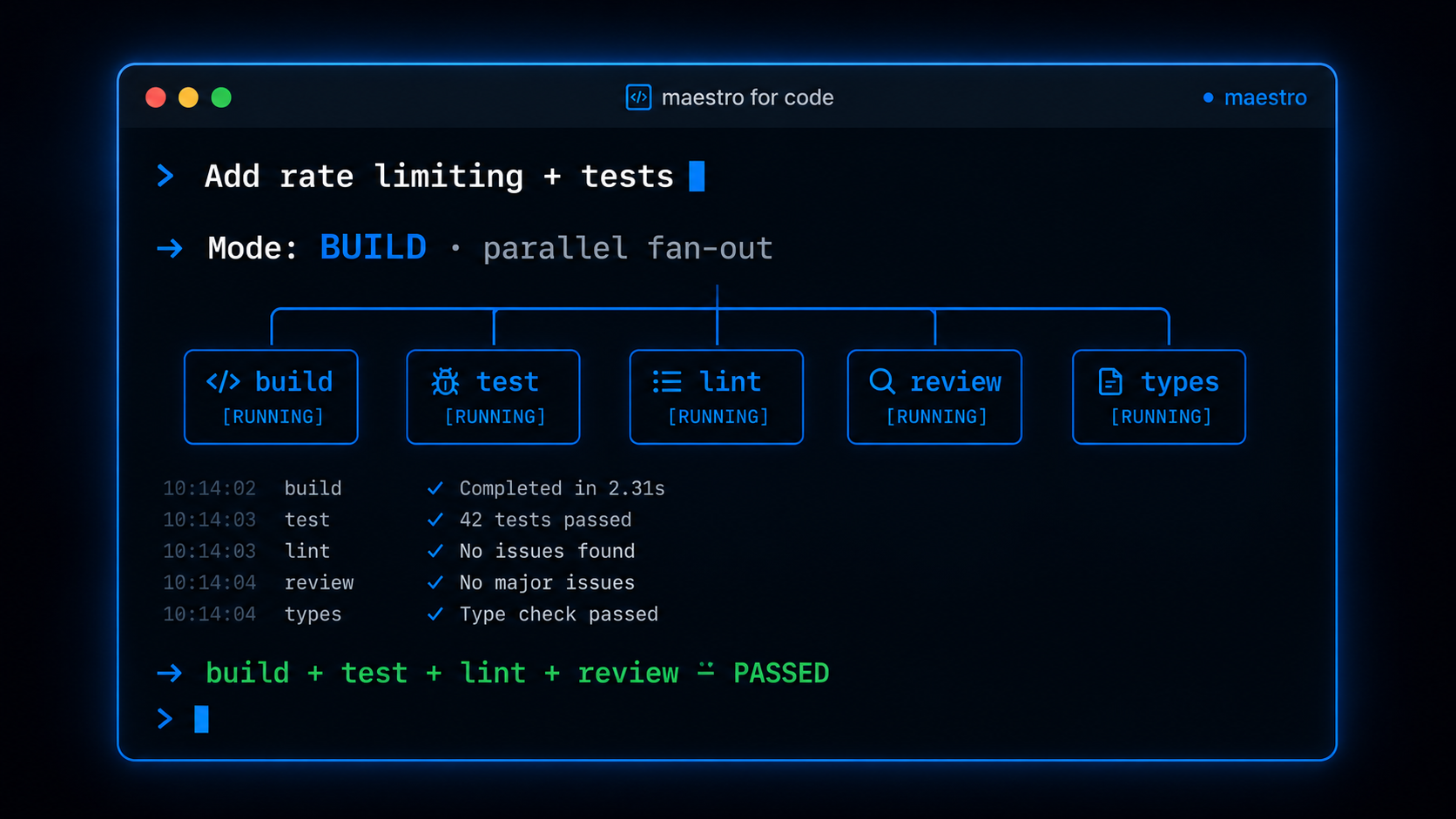
Task: Click the list icon in lint card
Action: (x=667, y=381)
